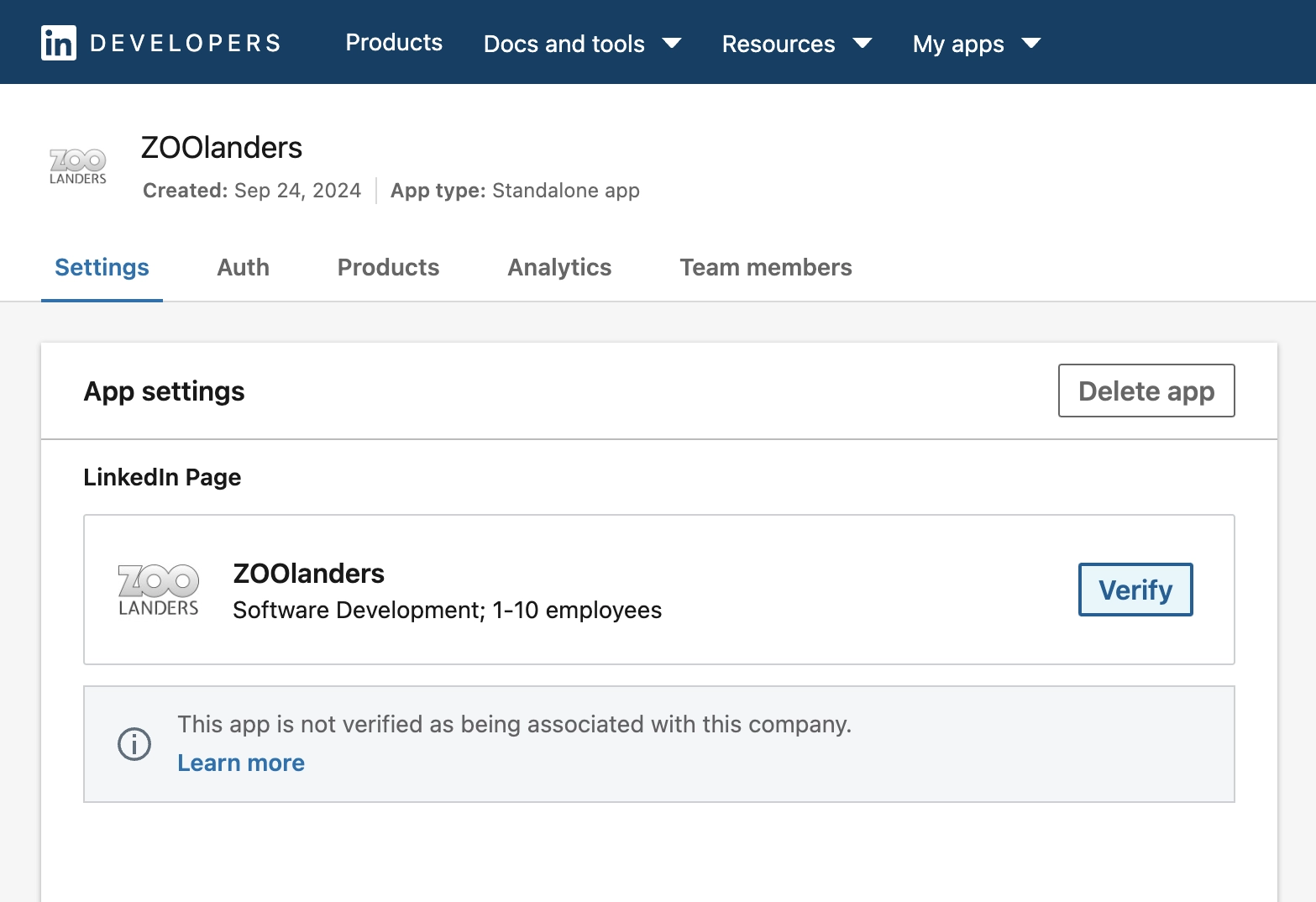Screen dimensions: 1316x902
Task: Click 'Software Development; 1-10 employees' text
Action: (x=448, y=611)
